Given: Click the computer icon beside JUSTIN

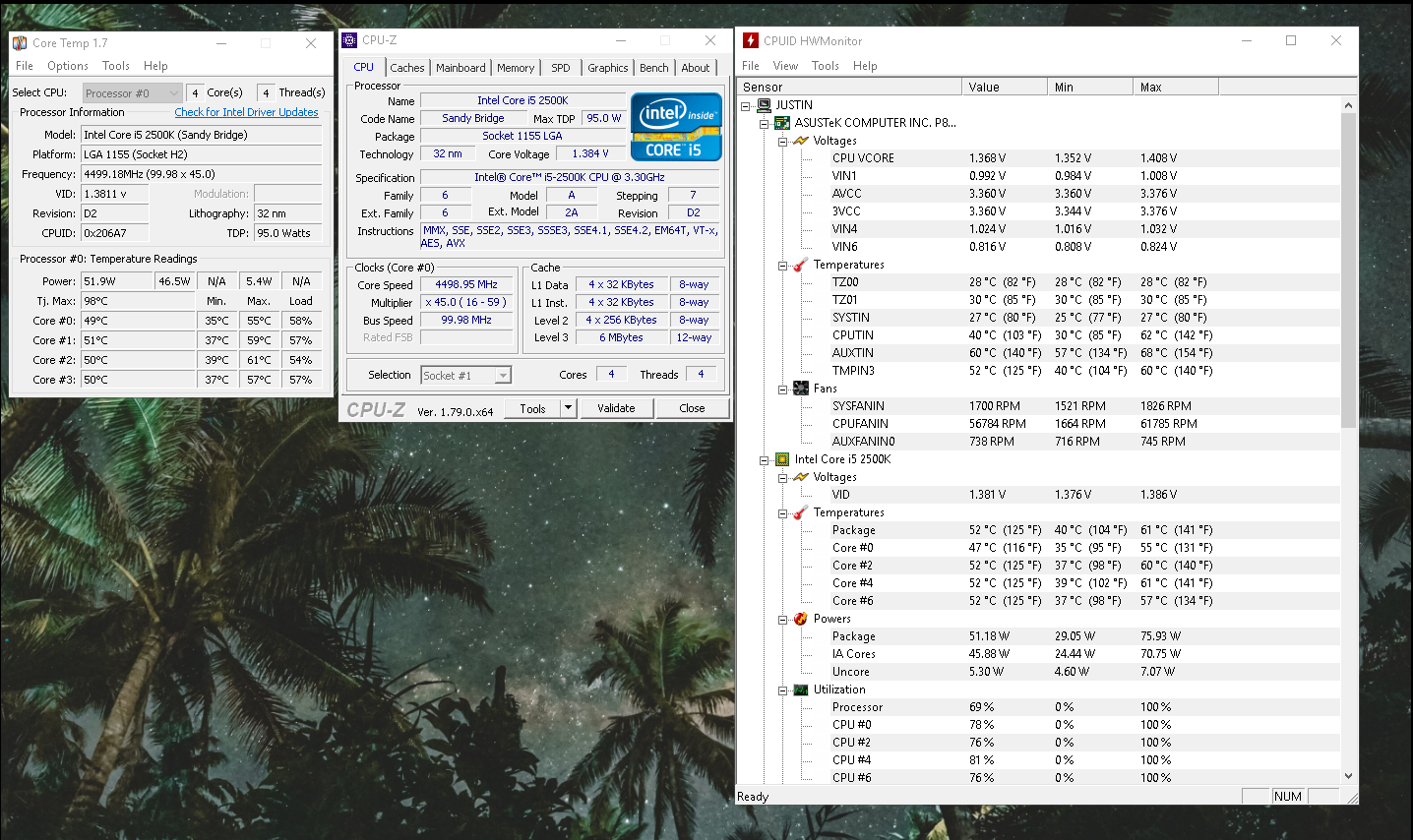Looking at the screenshot, I should [765, 105].
